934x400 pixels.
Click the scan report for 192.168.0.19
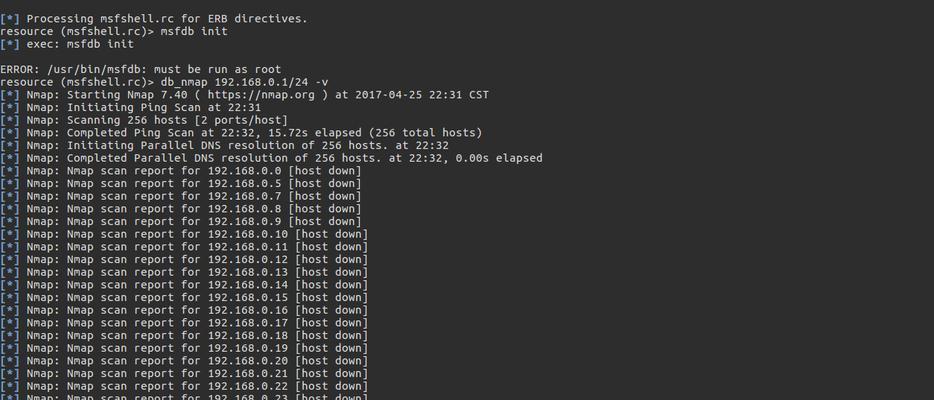(184, 349)
